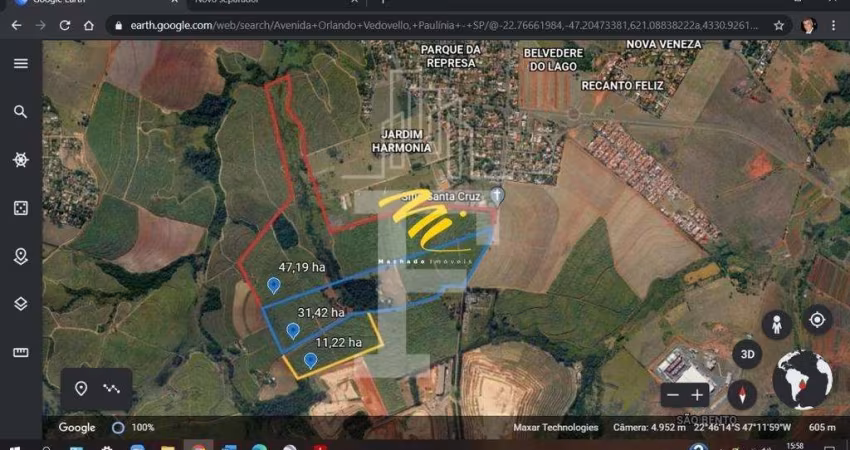Click the 31,42 ha area label

point(321,313)
